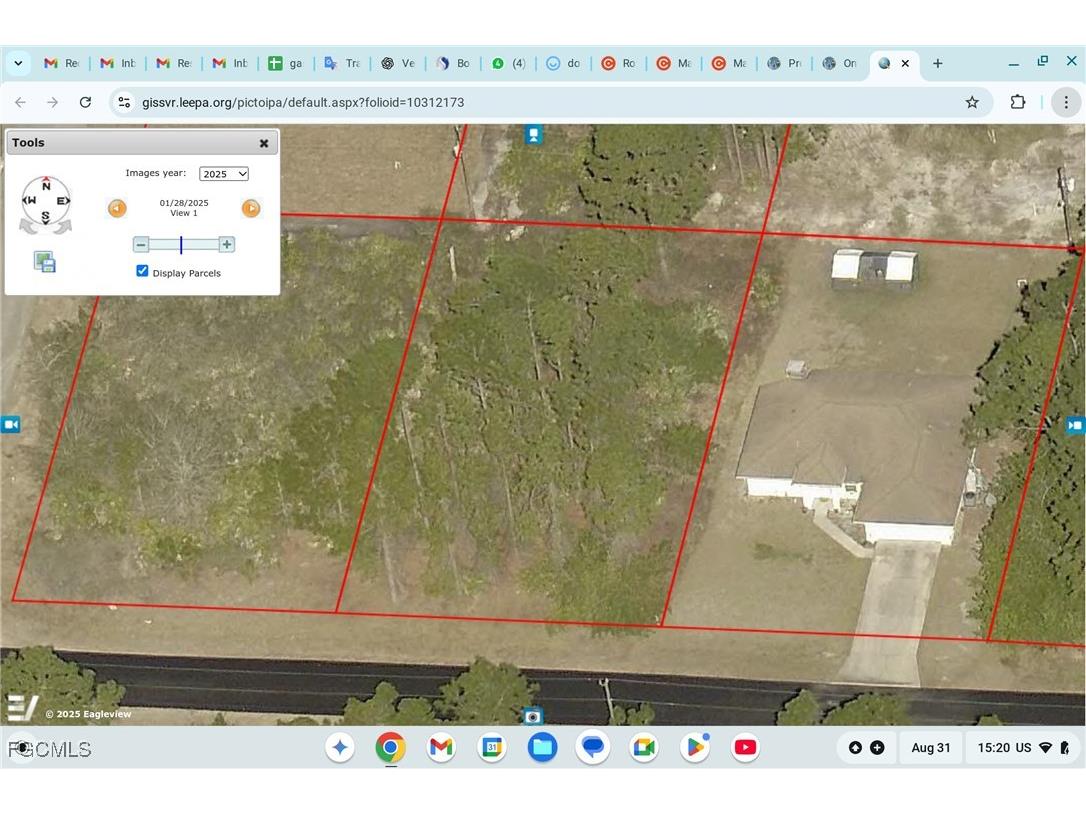Click the zoom-in plus button on the slider
This screenshot has width=1086, height=814.
(227, 243)
